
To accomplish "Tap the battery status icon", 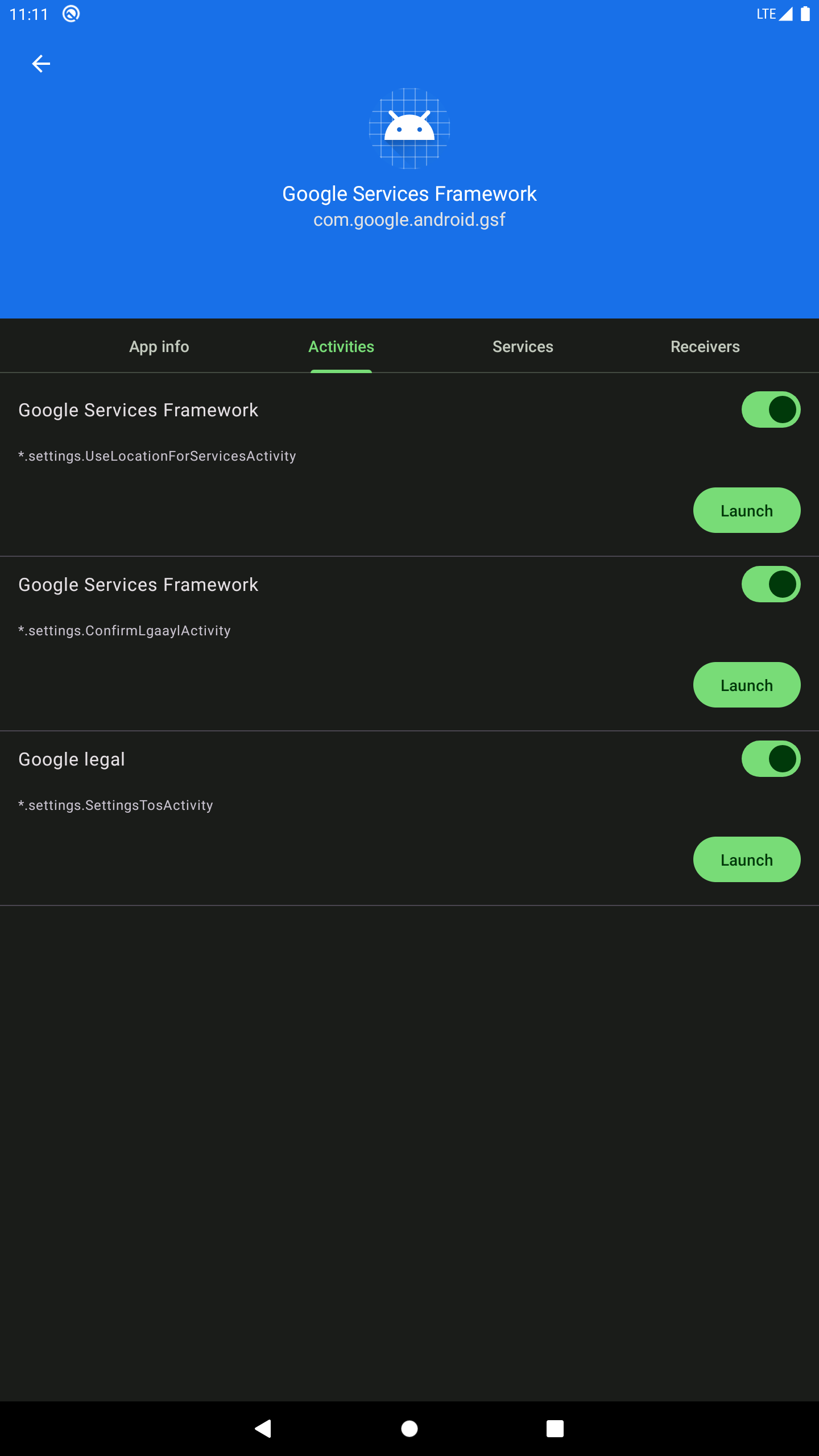I will 805,14.
